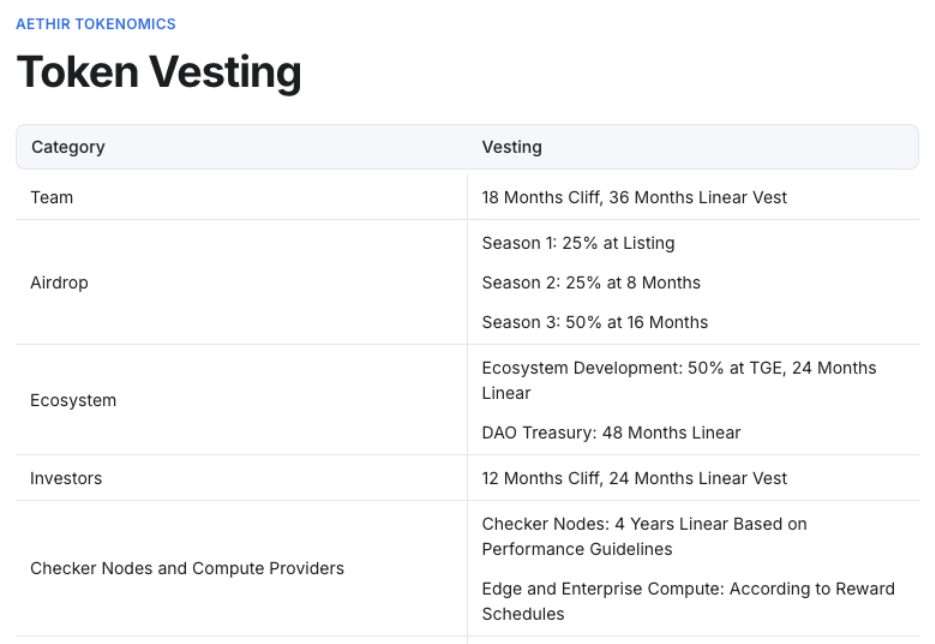The image size is (935, 644).
Task: Select the Investors category cell
Action: (x=66, y=479)
